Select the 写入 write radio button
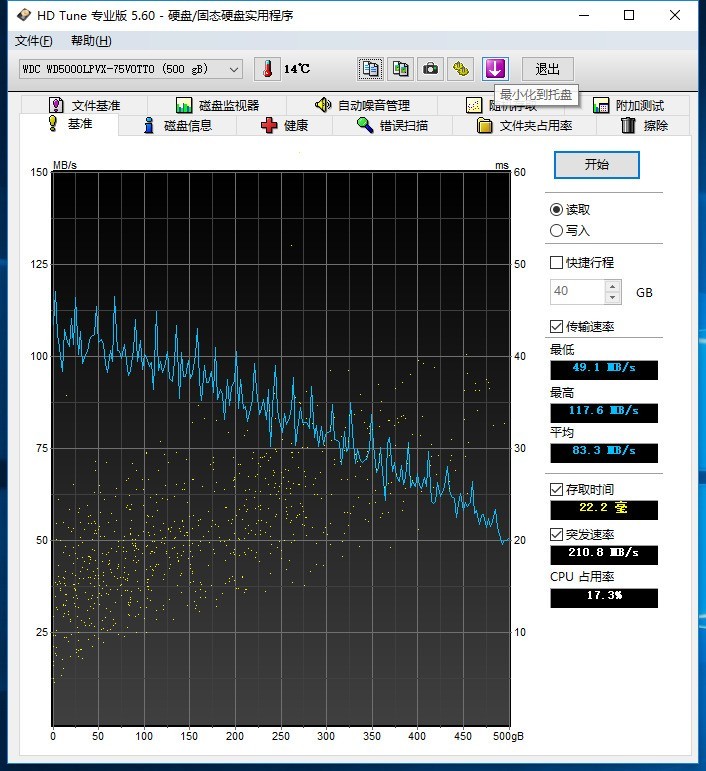This screenshot has width=706, height=771. [x=557, y=230]
